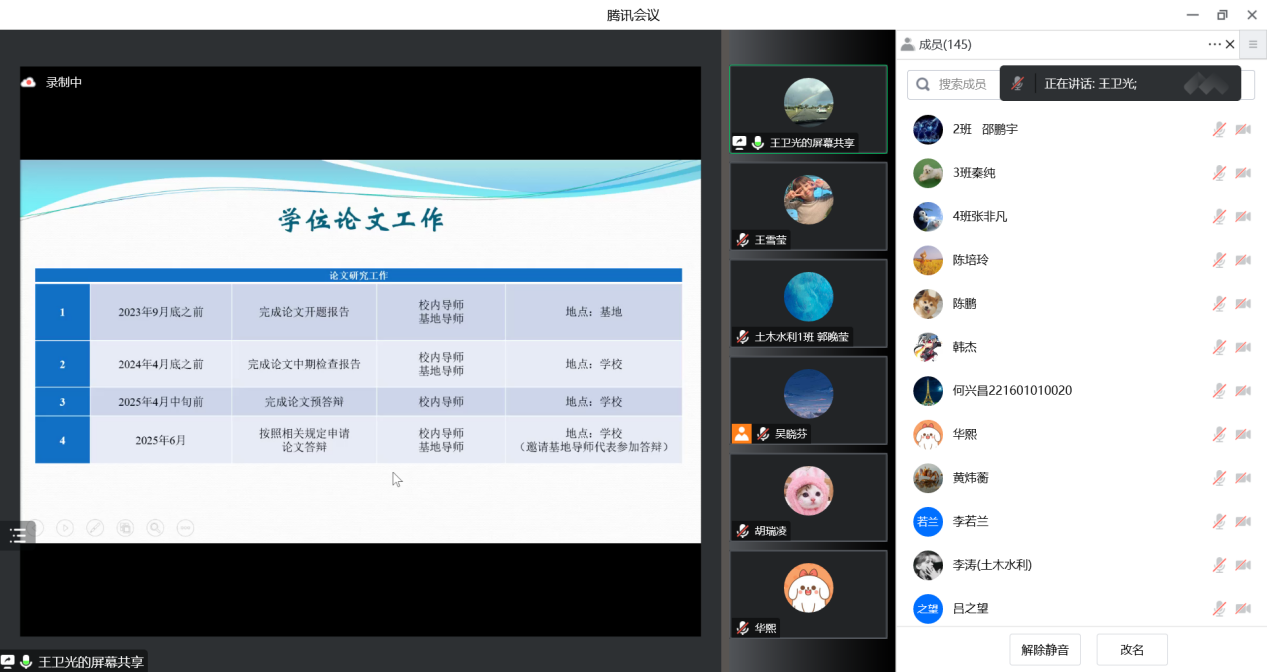Open the slide outline list icon
The image size is (1267, 672).
[18, 535]
